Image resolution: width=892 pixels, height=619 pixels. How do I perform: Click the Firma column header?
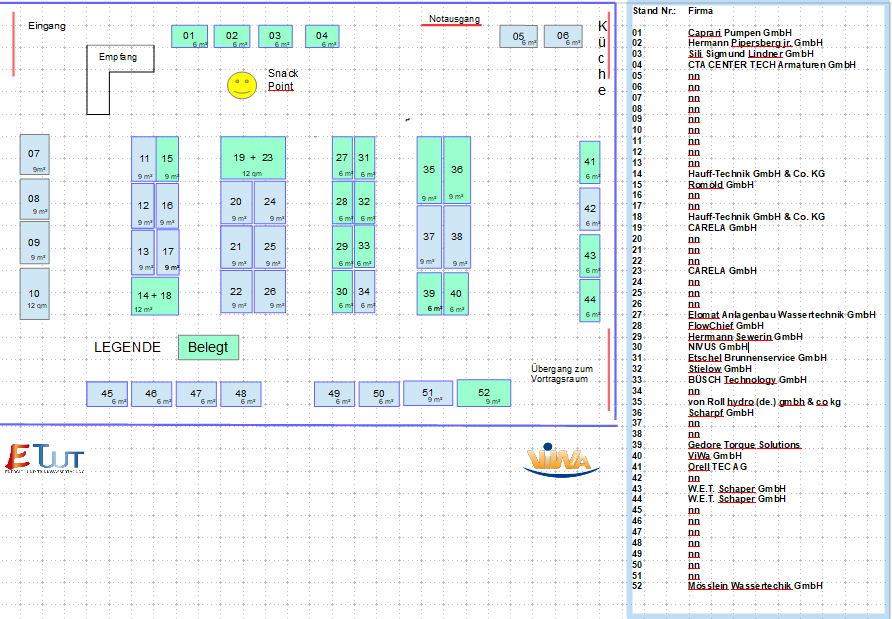(700, 11)
